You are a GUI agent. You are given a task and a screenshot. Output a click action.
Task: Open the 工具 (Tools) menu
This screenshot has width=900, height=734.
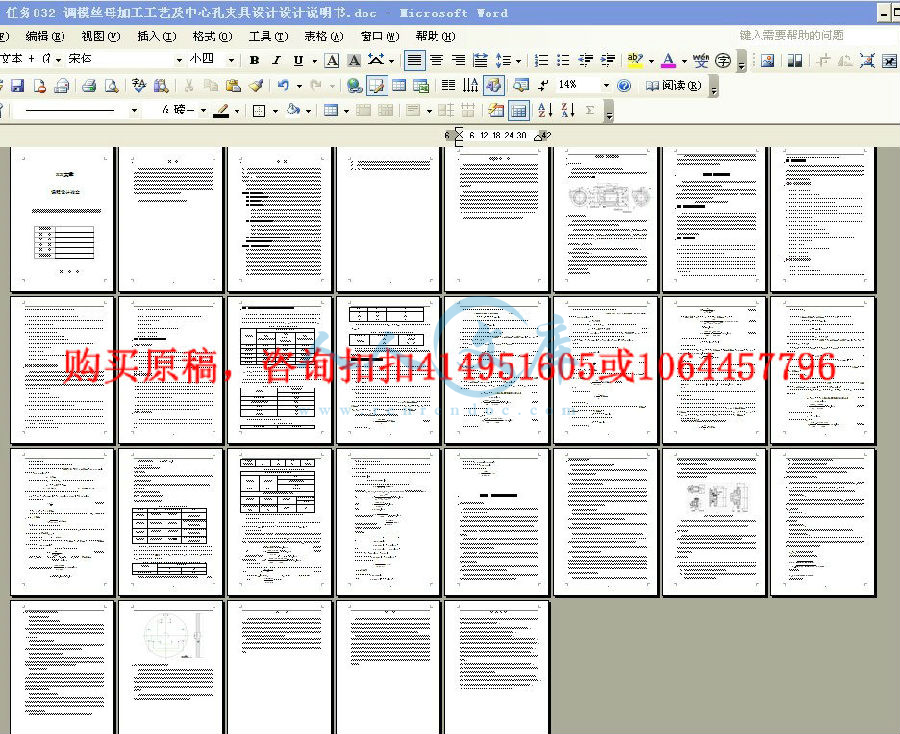(x=268, y=36)
